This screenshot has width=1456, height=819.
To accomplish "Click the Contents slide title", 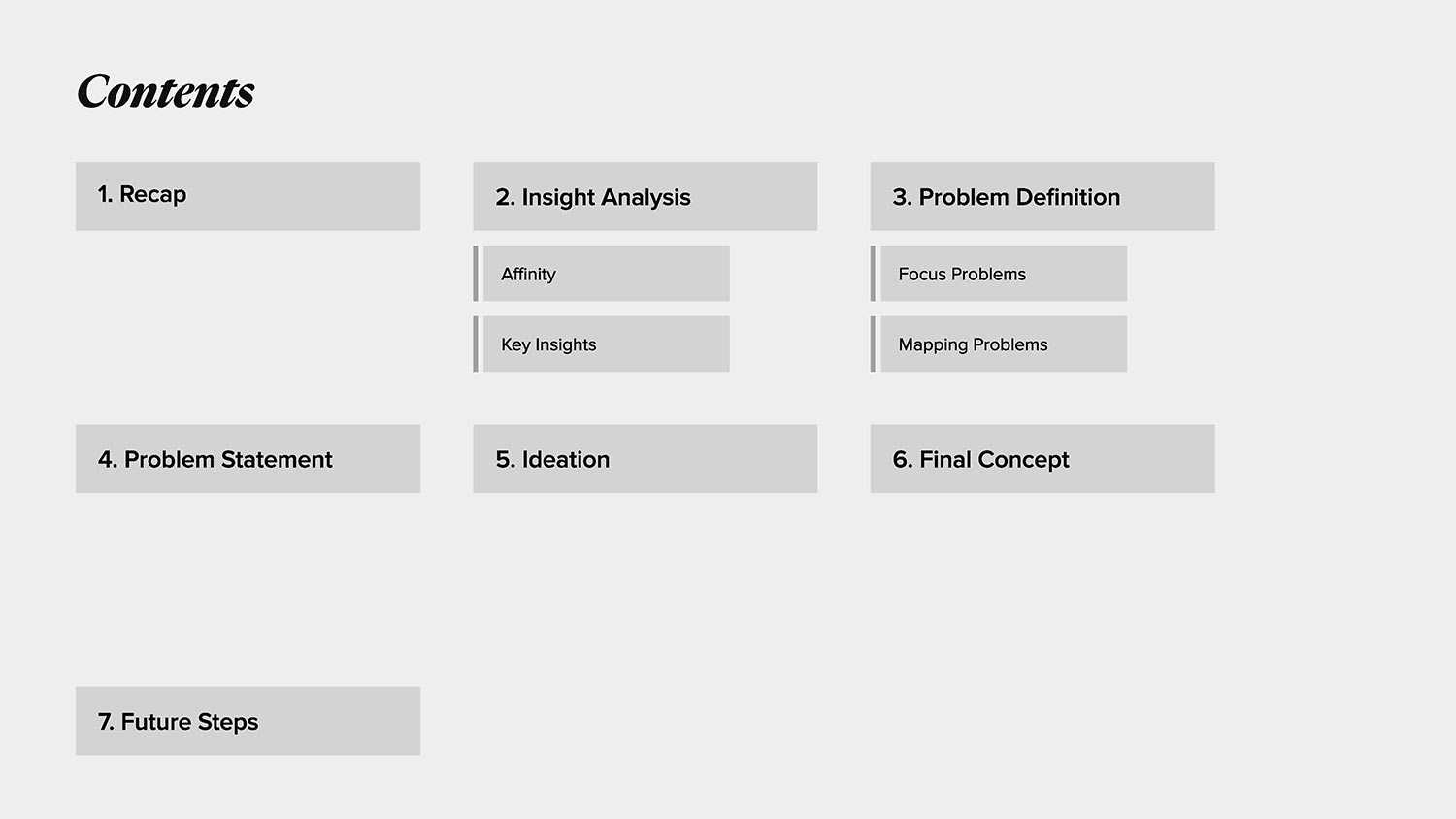I will [165, 92].
